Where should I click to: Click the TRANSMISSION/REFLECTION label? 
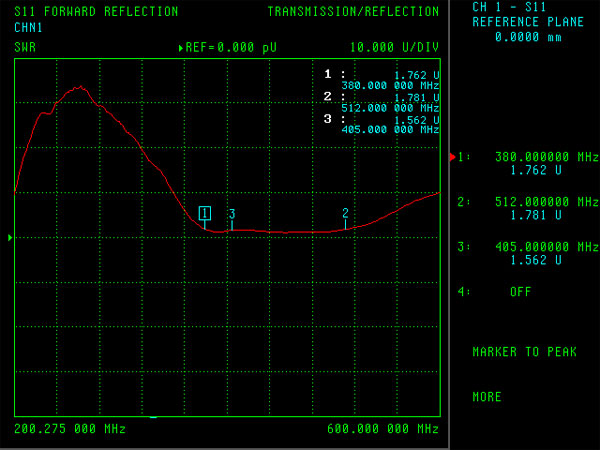353,11
